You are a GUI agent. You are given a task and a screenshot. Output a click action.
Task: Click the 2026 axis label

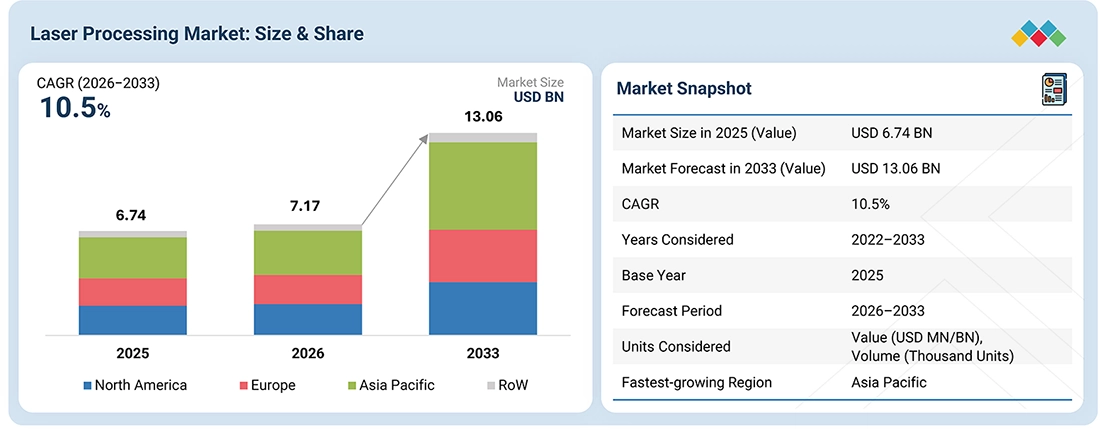308,353
